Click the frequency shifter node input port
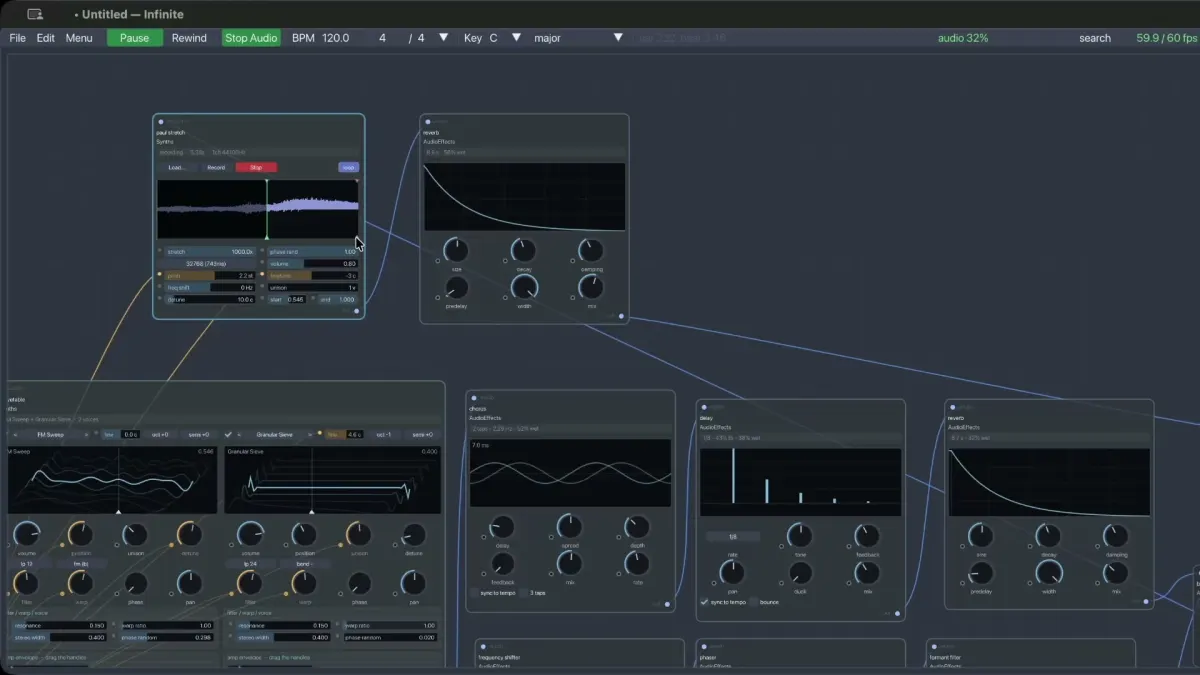Image resolution: width=1200 pixels, height=675 pixels. [482, 646]
